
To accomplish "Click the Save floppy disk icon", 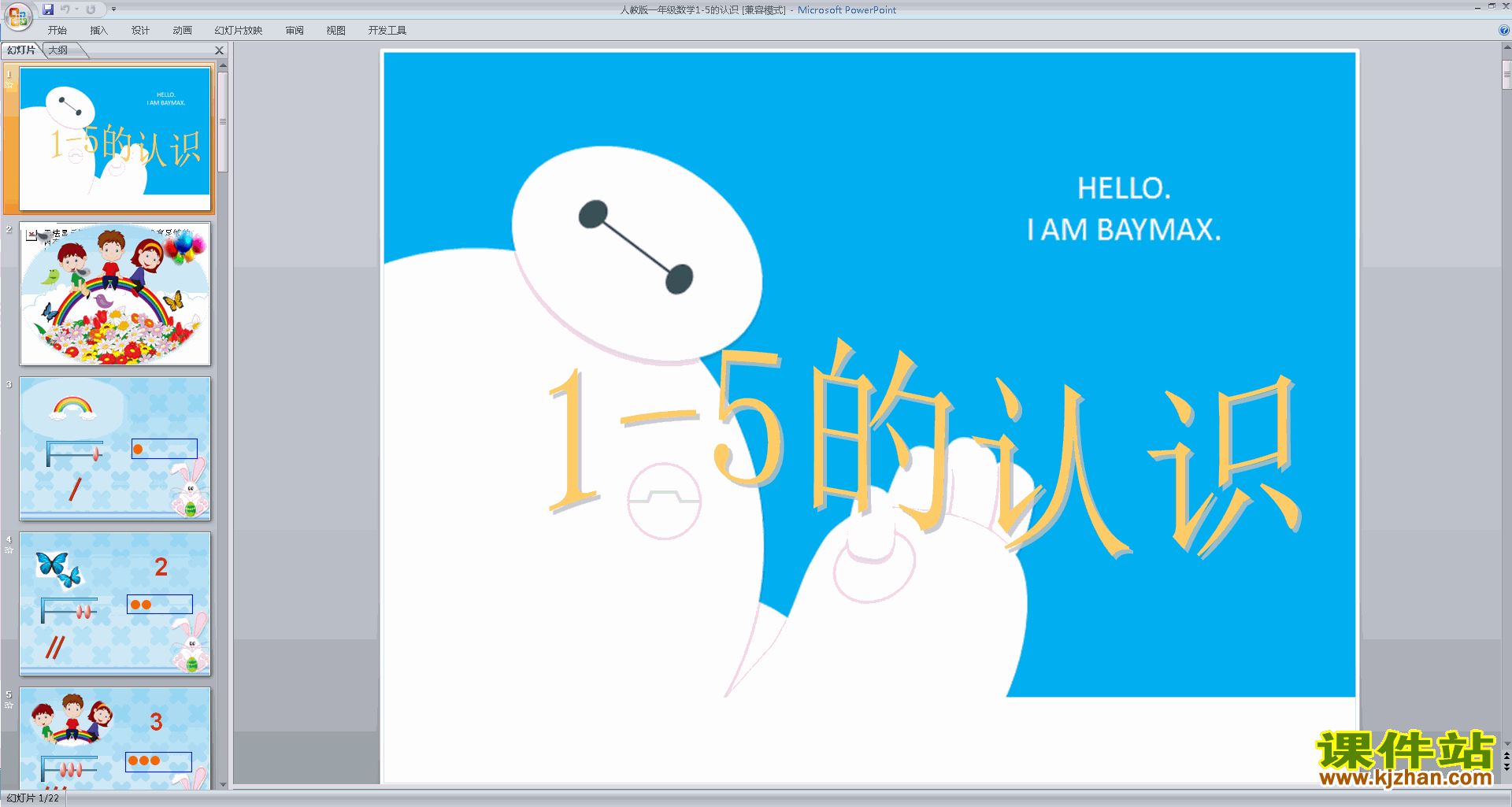I will [x=48, y=9].
